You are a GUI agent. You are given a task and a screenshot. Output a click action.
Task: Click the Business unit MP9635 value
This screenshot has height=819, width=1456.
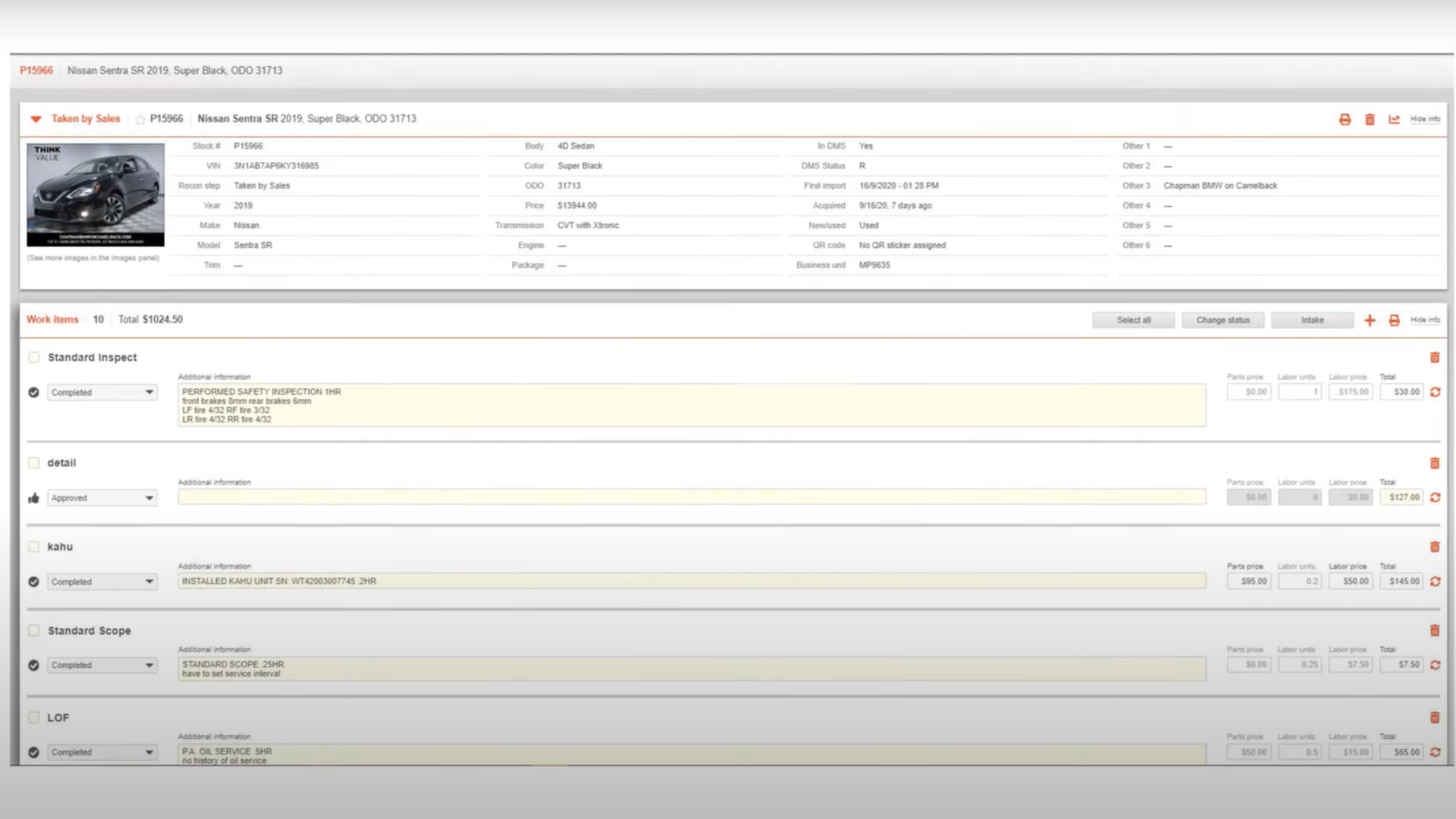click(874, 265)
